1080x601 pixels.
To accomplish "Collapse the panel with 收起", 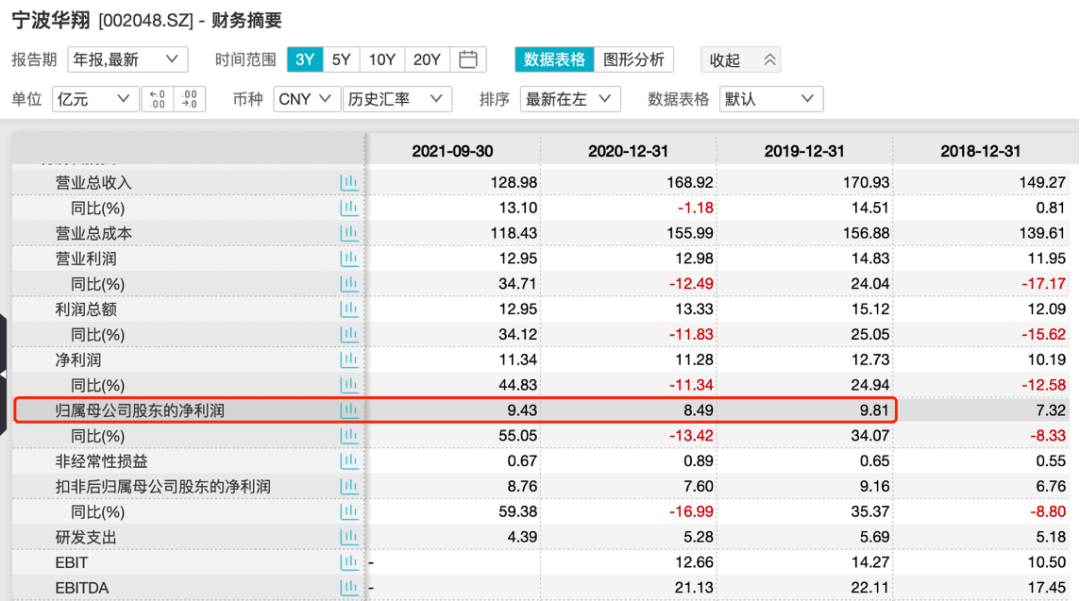I will (x=740, y=60).
